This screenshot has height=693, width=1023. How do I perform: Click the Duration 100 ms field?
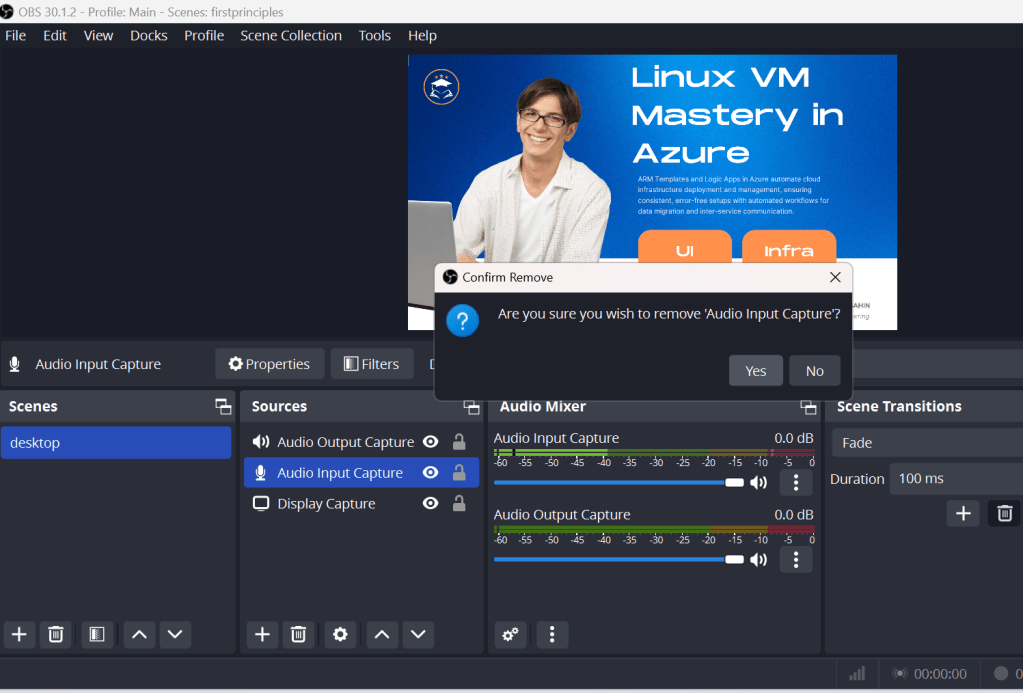pos(956,478)
